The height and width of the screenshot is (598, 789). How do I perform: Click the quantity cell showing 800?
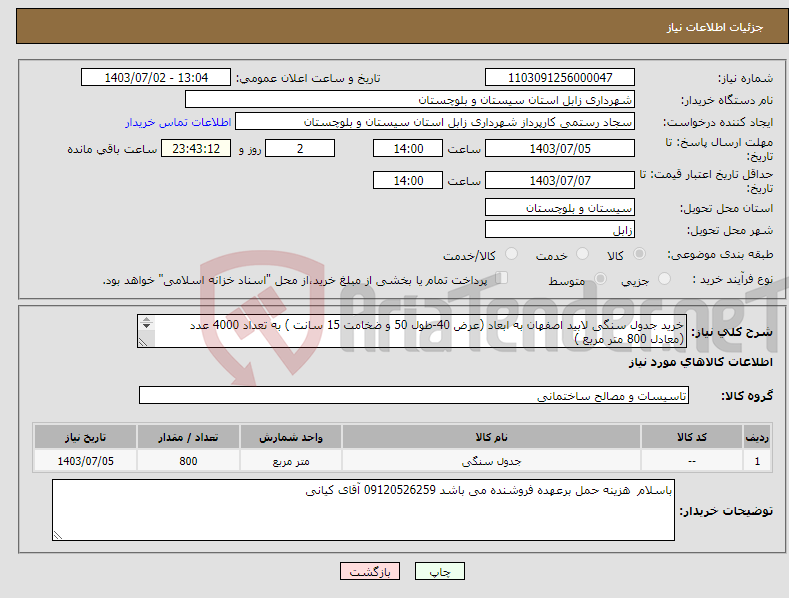point(188,461)
